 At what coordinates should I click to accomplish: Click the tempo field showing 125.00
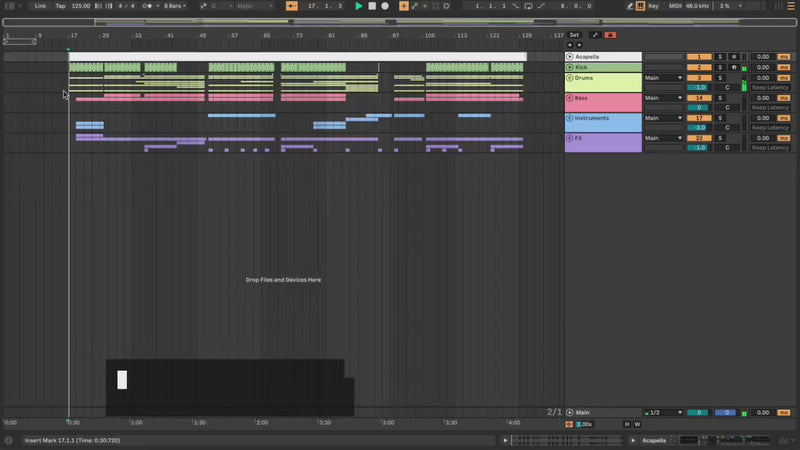pyautogui.click(x=80, y=6)
